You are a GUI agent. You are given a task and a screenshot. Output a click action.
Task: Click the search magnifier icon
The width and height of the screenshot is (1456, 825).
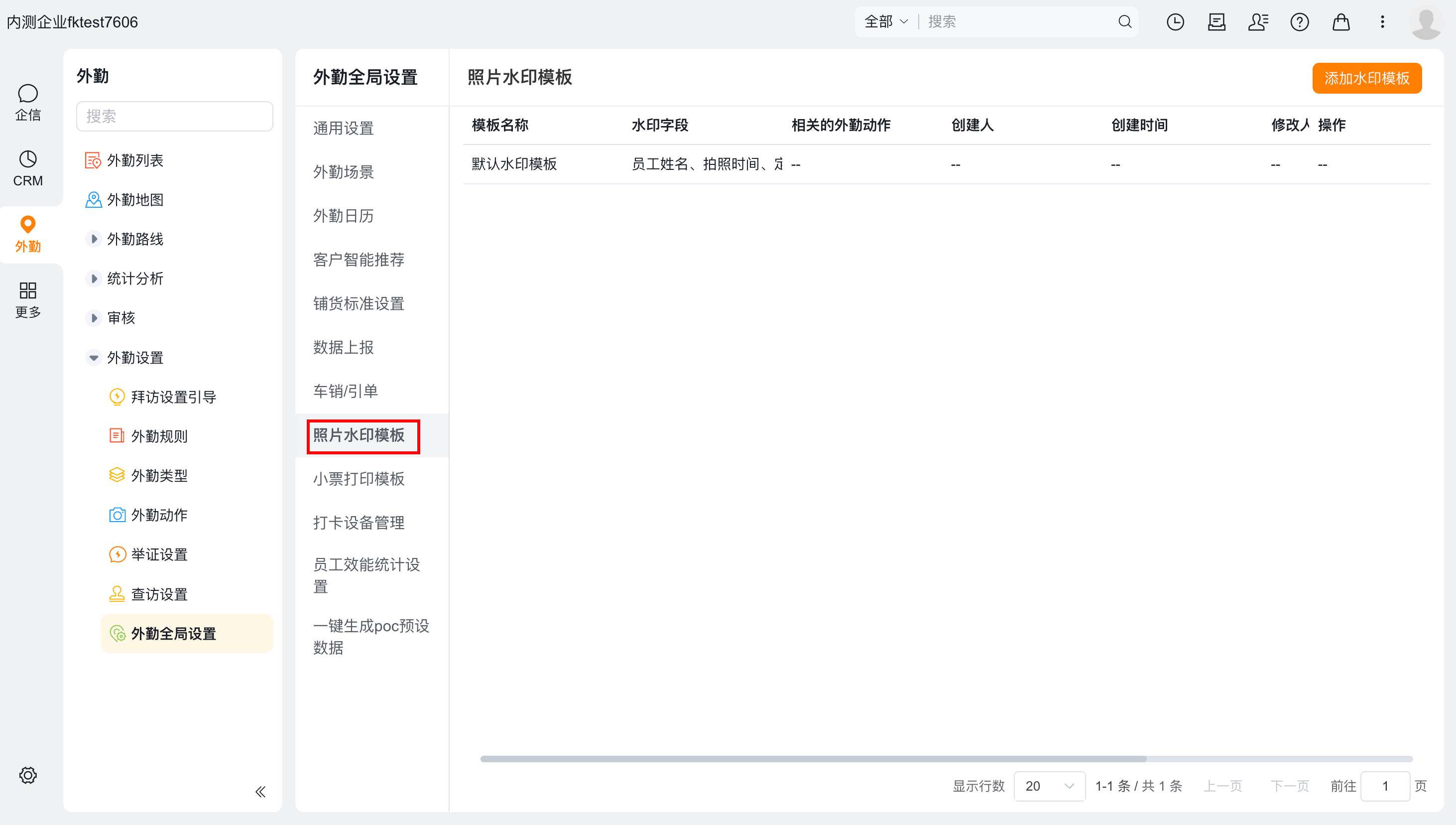tap(1125, 21)
